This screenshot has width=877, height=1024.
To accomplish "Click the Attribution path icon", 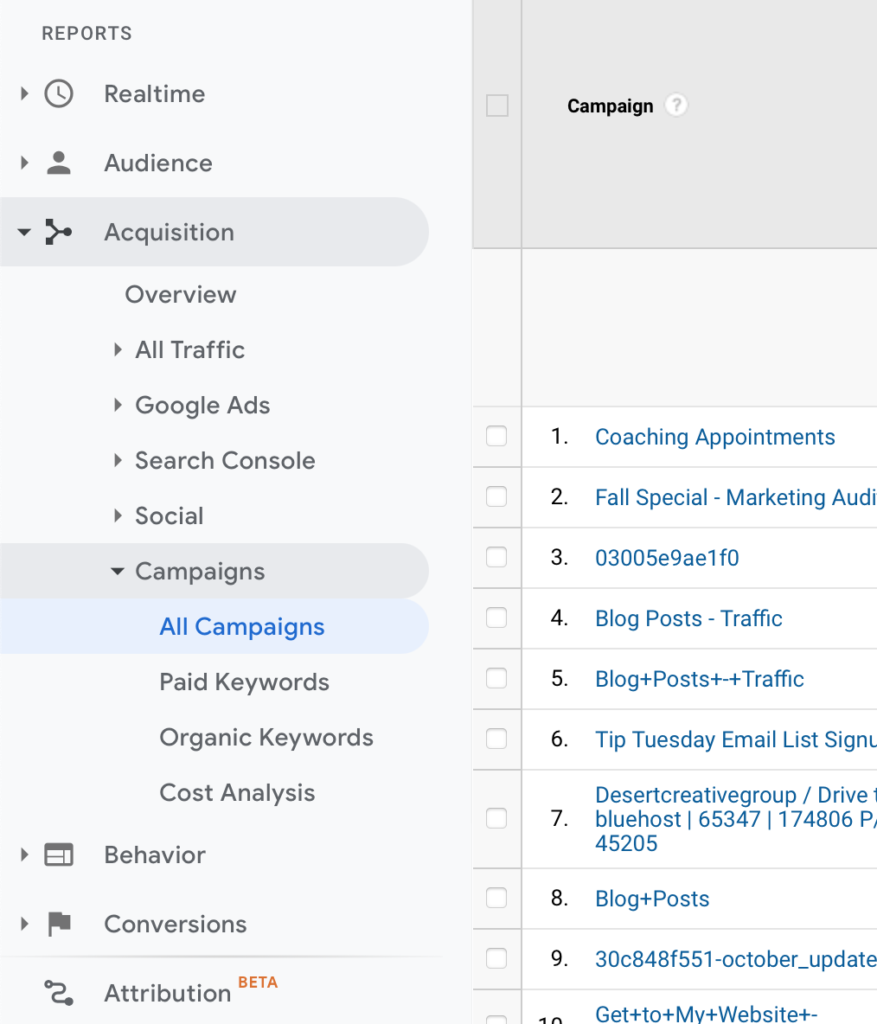I will click(x=59, y=993).
